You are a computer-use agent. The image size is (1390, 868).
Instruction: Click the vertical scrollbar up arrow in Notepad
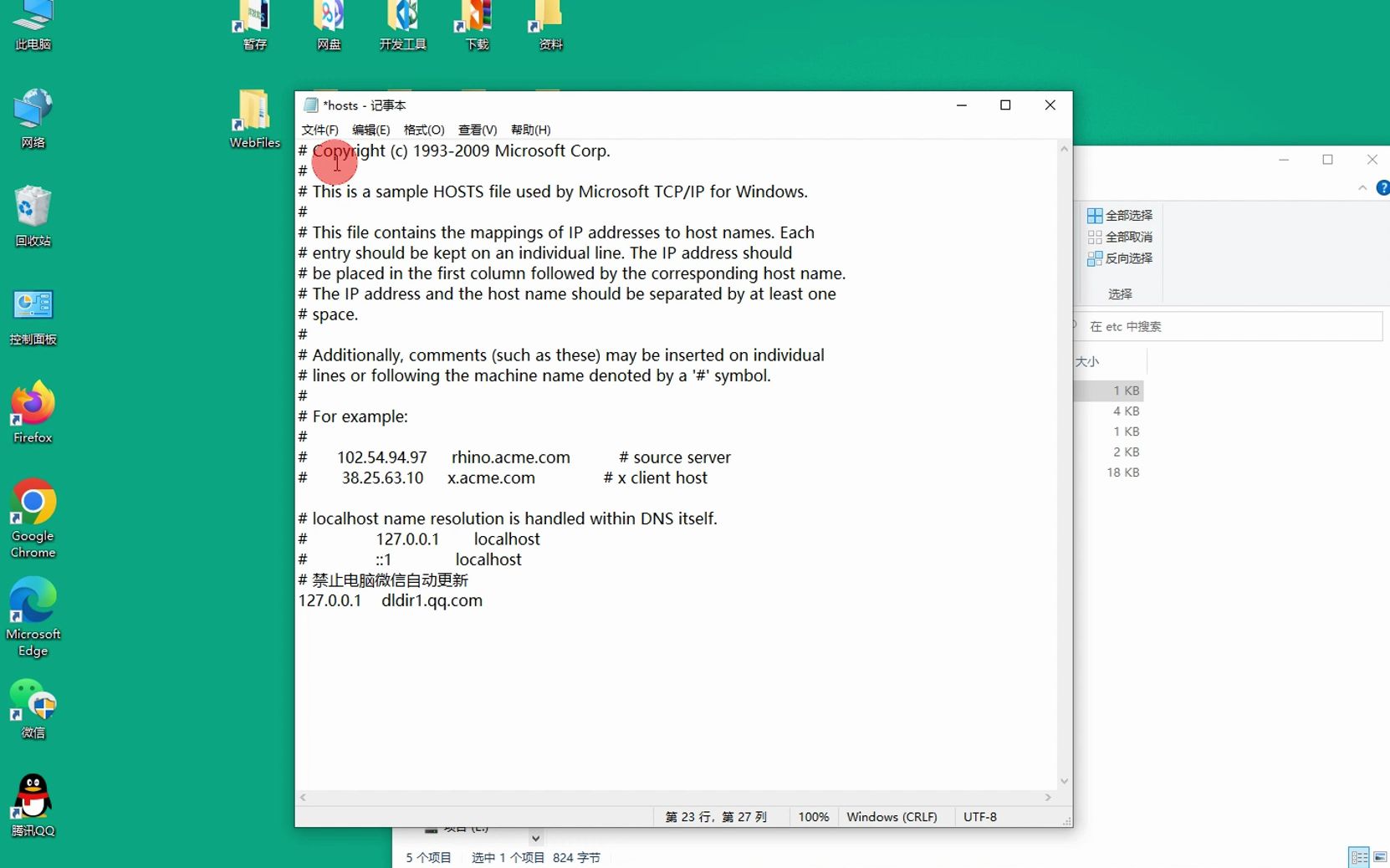tap(1065, 149)
